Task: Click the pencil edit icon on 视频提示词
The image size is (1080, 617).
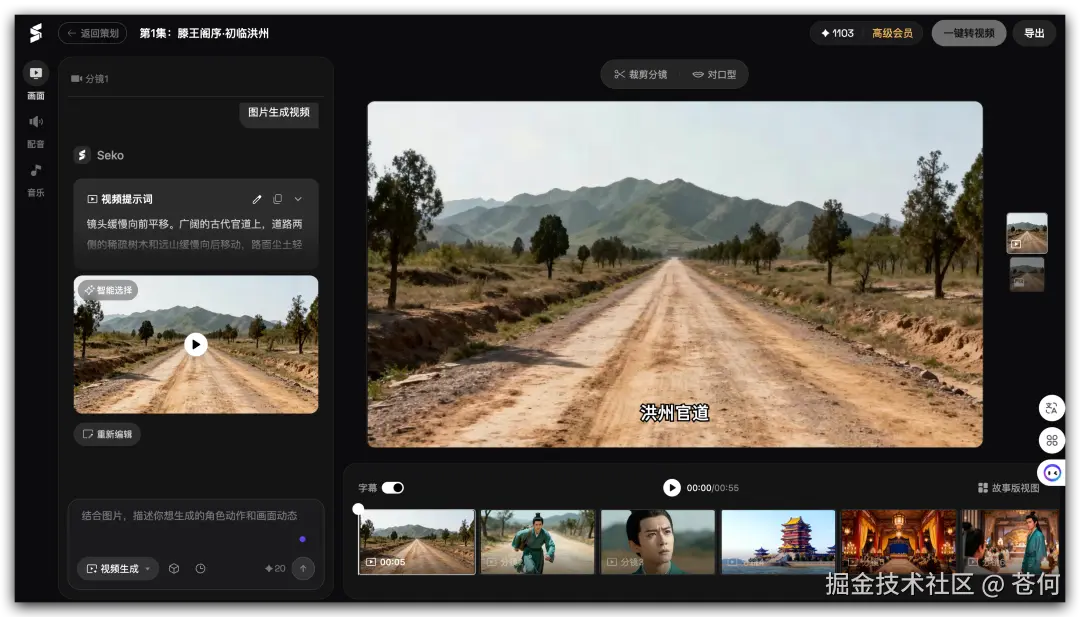Action: pyautogui.click(x=257, y=199)
